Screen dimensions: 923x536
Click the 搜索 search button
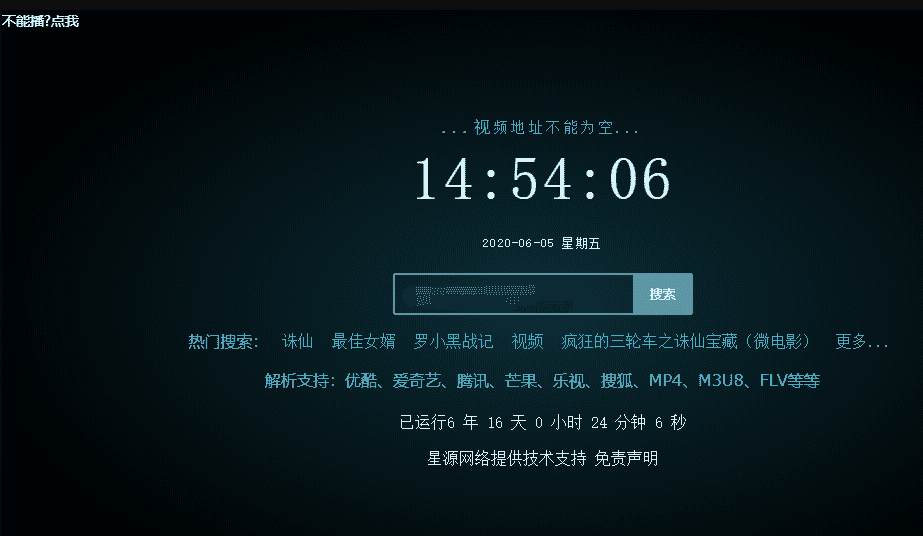[x=663, y=294]
